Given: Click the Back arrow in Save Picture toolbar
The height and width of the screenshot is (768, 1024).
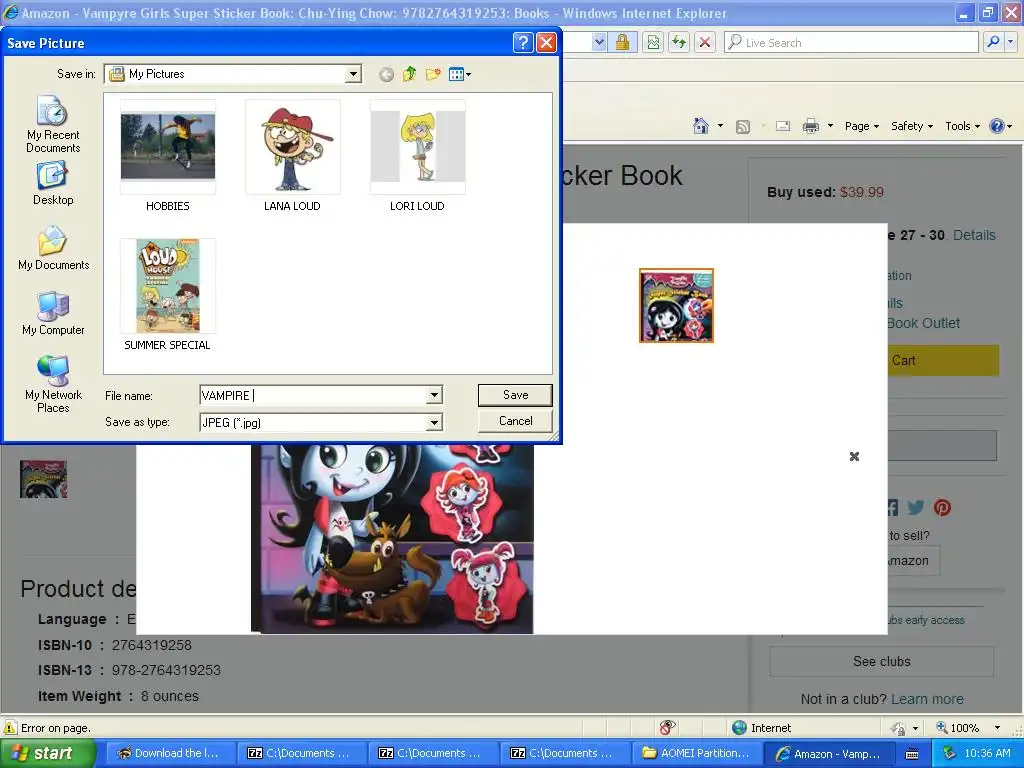Looking at the screenshot, I should (386, 74).
